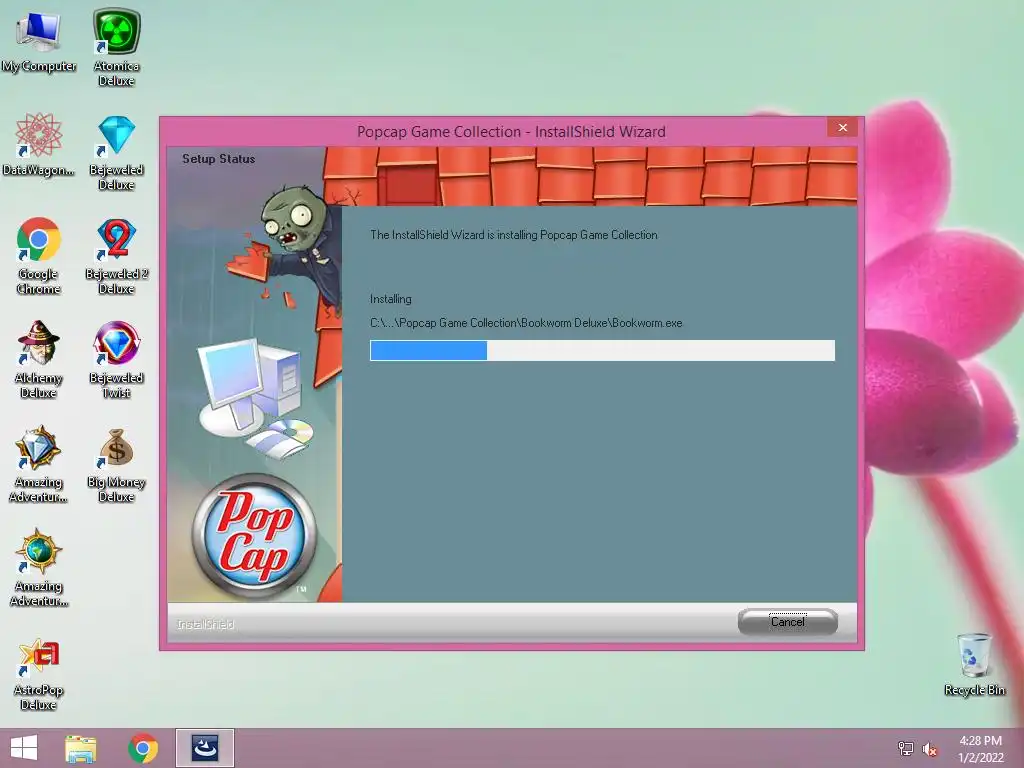
Task: Click the muted volume tray icon
Action: click(929, 749)
